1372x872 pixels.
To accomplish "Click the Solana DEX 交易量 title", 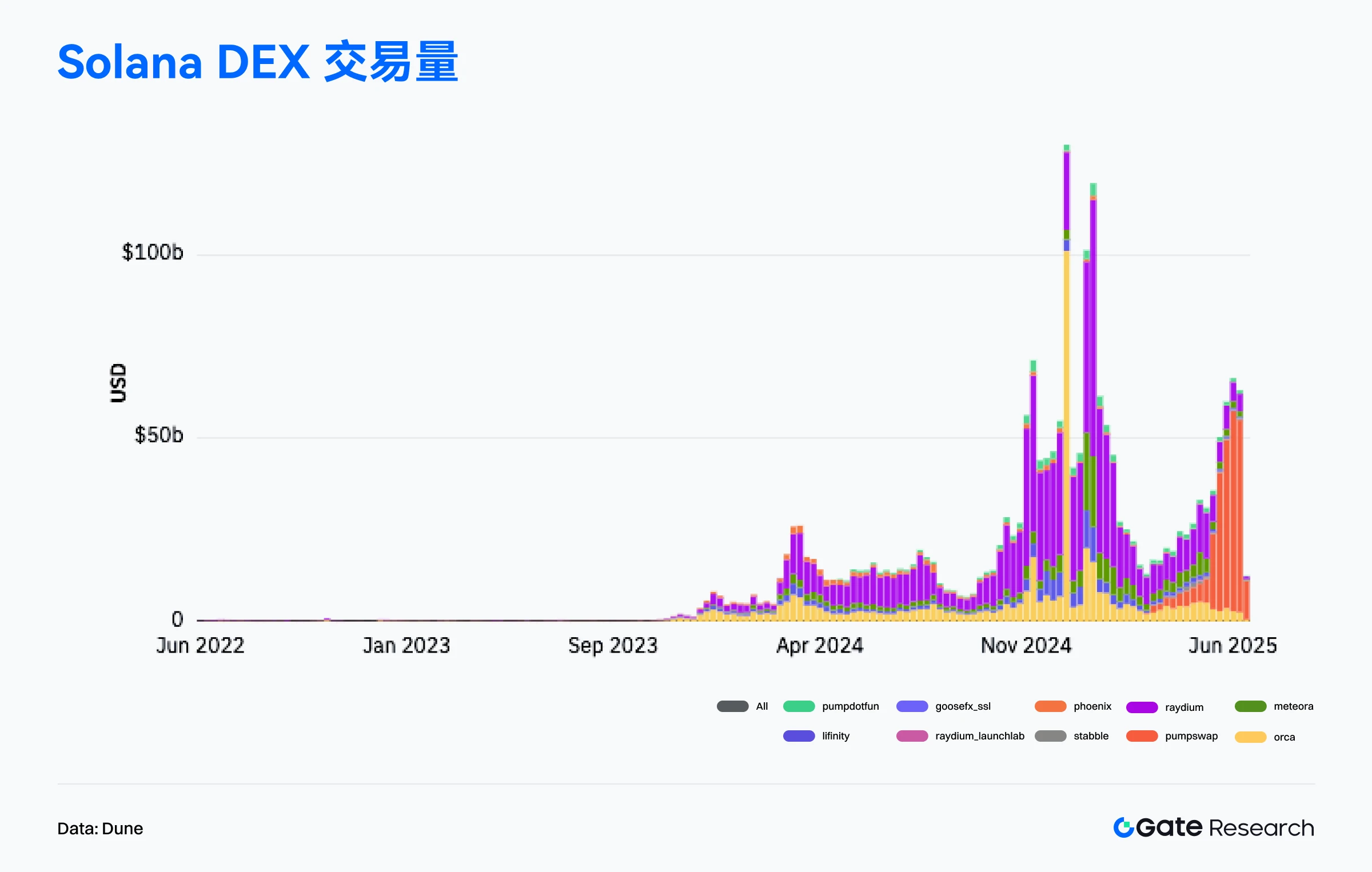I will (257, 63).
